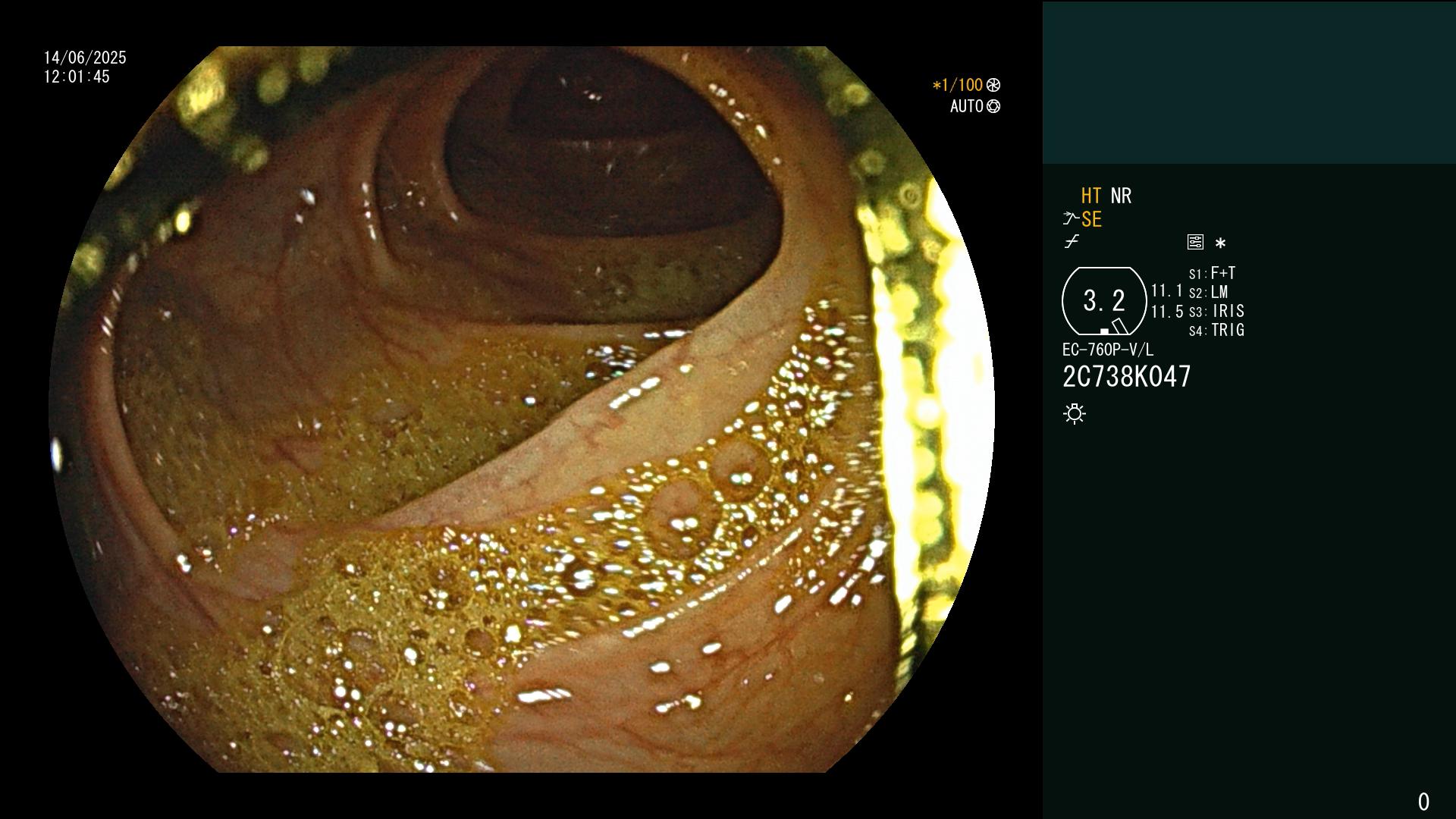
Task: Toggle the HT indicator
Action: [x=1091, y=196]
